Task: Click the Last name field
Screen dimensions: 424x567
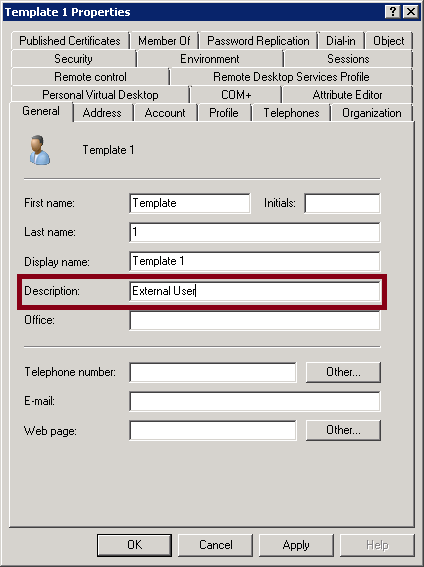Action: [255, 232]
